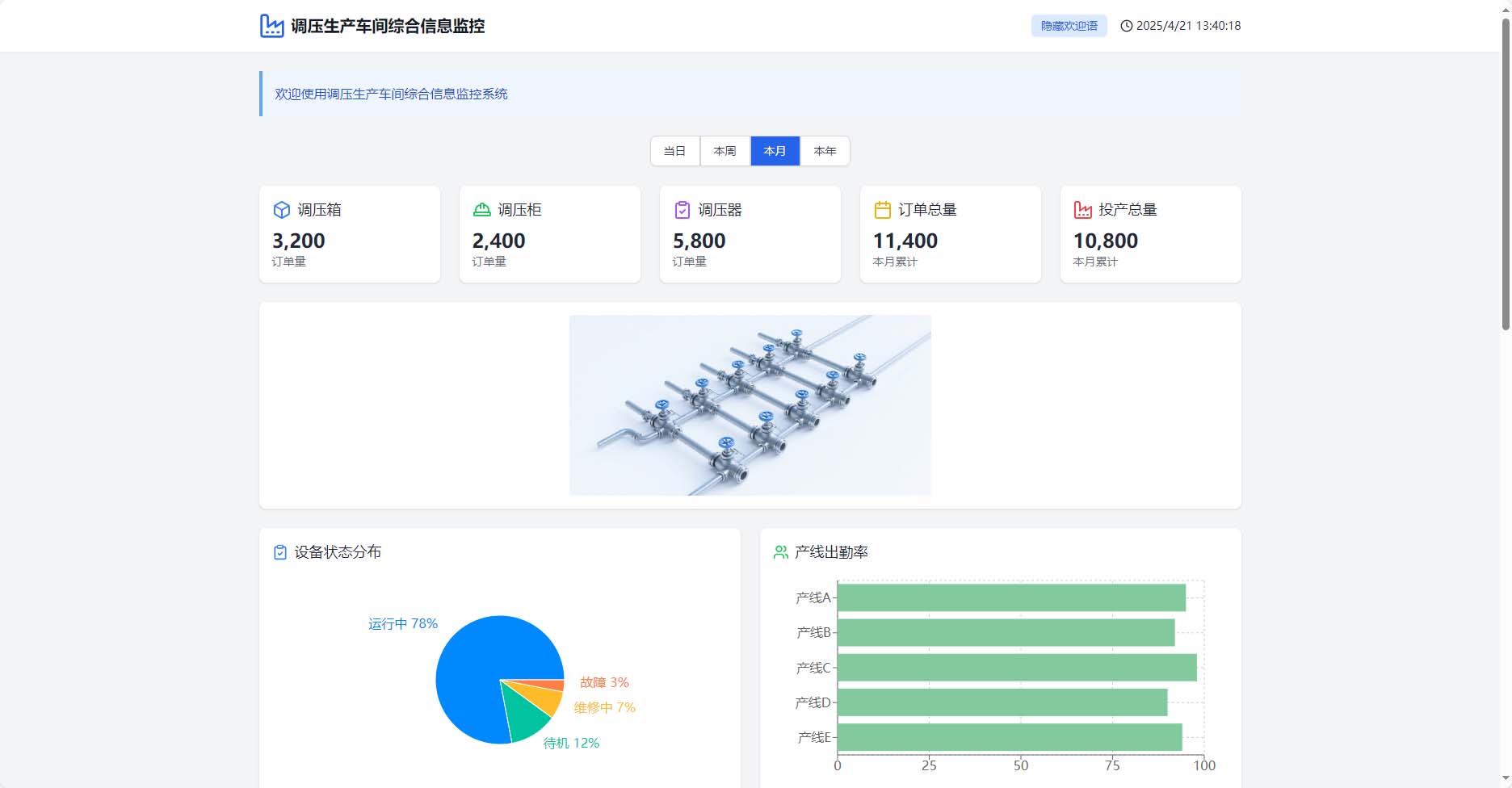Click the orange 故障 pie slice

(x=551, y=685)
